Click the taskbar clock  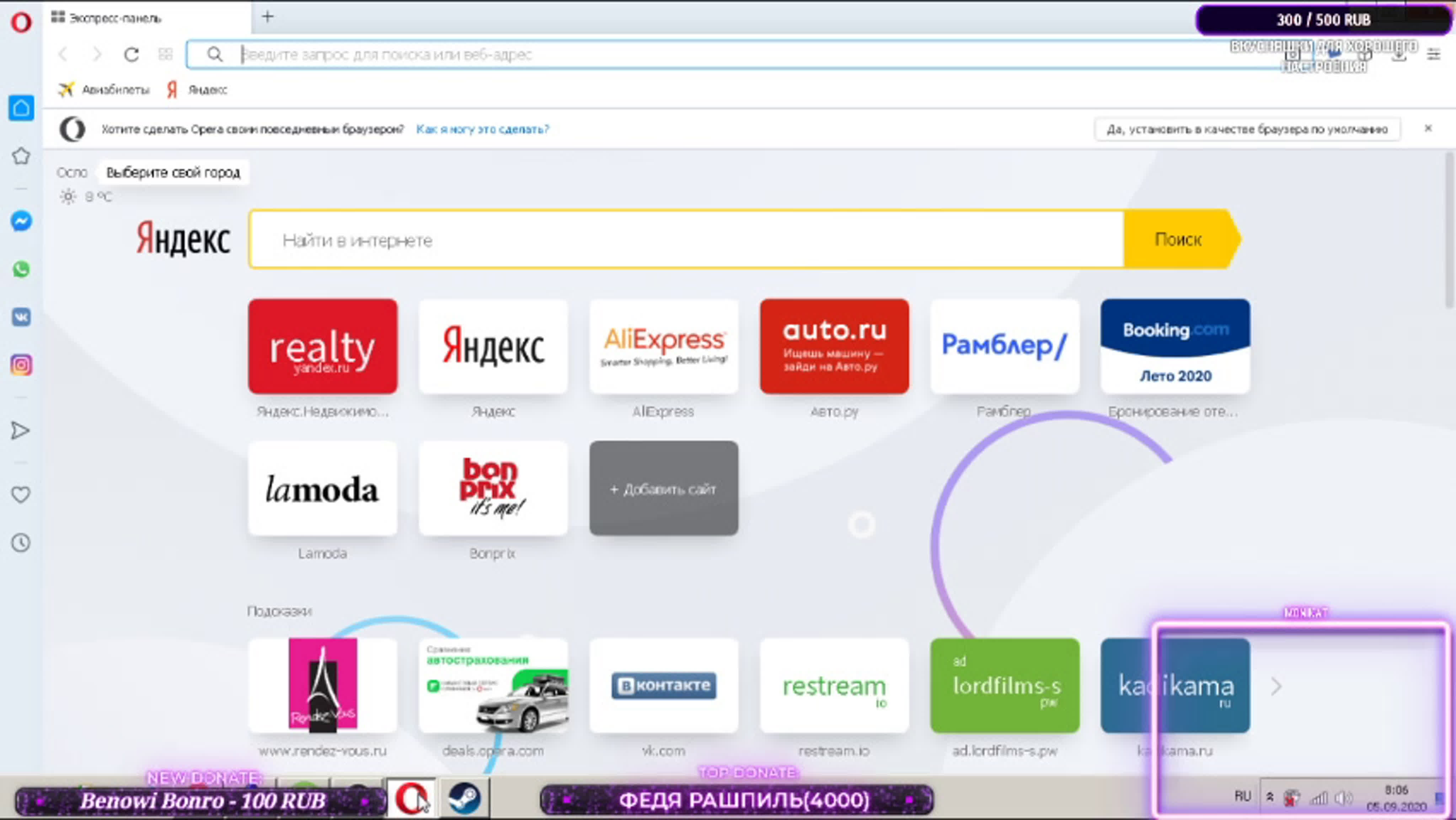coord(1397,798)
